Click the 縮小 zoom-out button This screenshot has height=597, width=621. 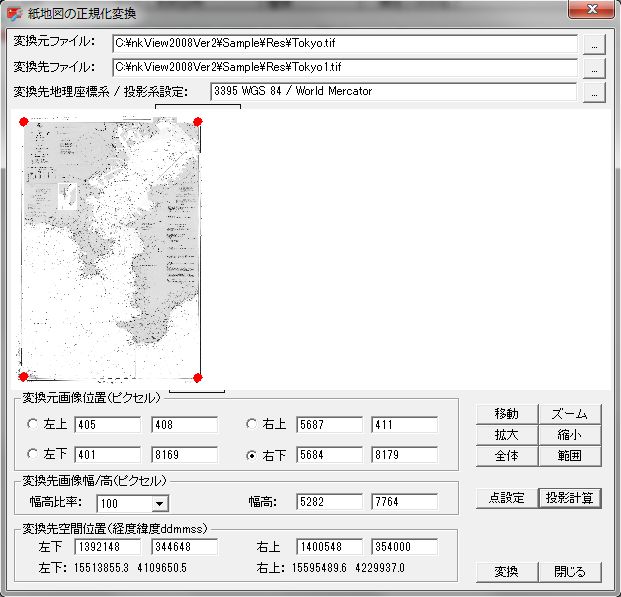point(569,435)
